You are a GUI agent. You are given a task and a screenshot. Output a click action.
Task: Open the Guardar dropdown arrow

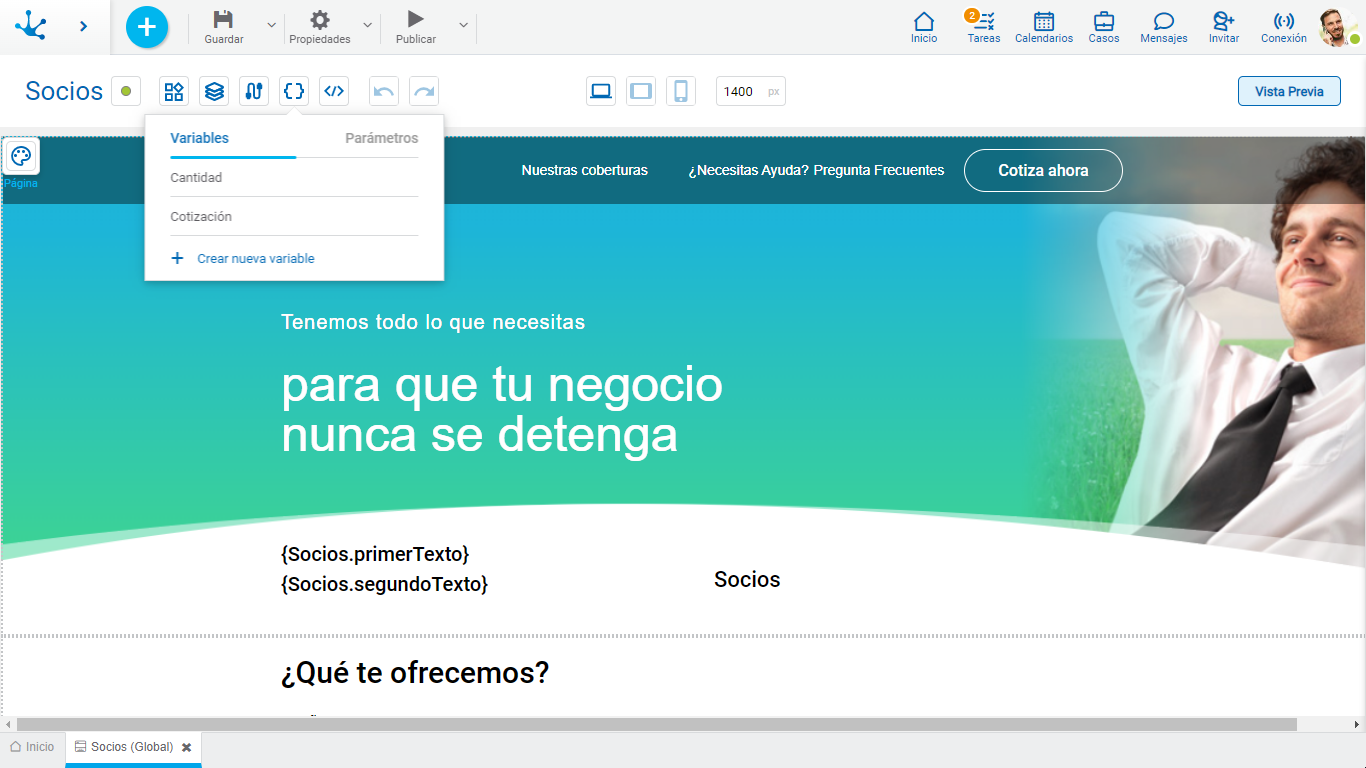tap(271, 25)
